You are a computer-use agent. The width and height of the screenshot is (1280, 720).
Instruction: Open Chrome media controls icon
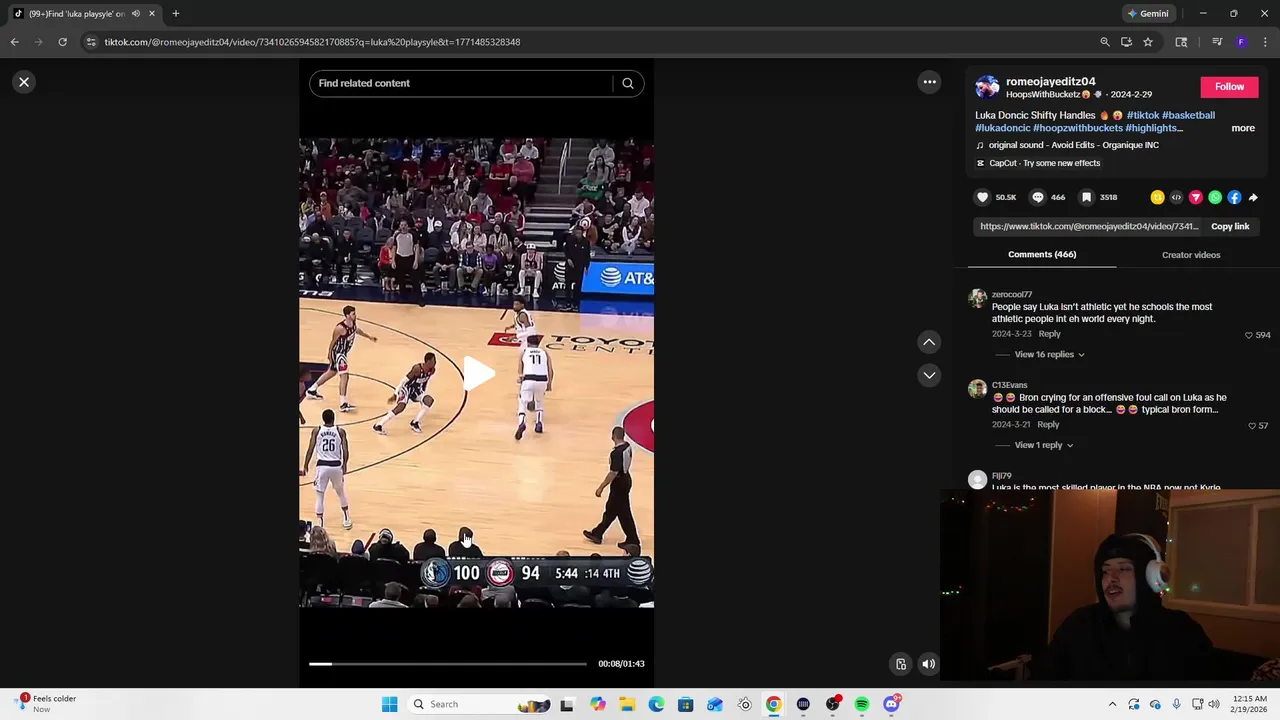[x=1217, y=42]
